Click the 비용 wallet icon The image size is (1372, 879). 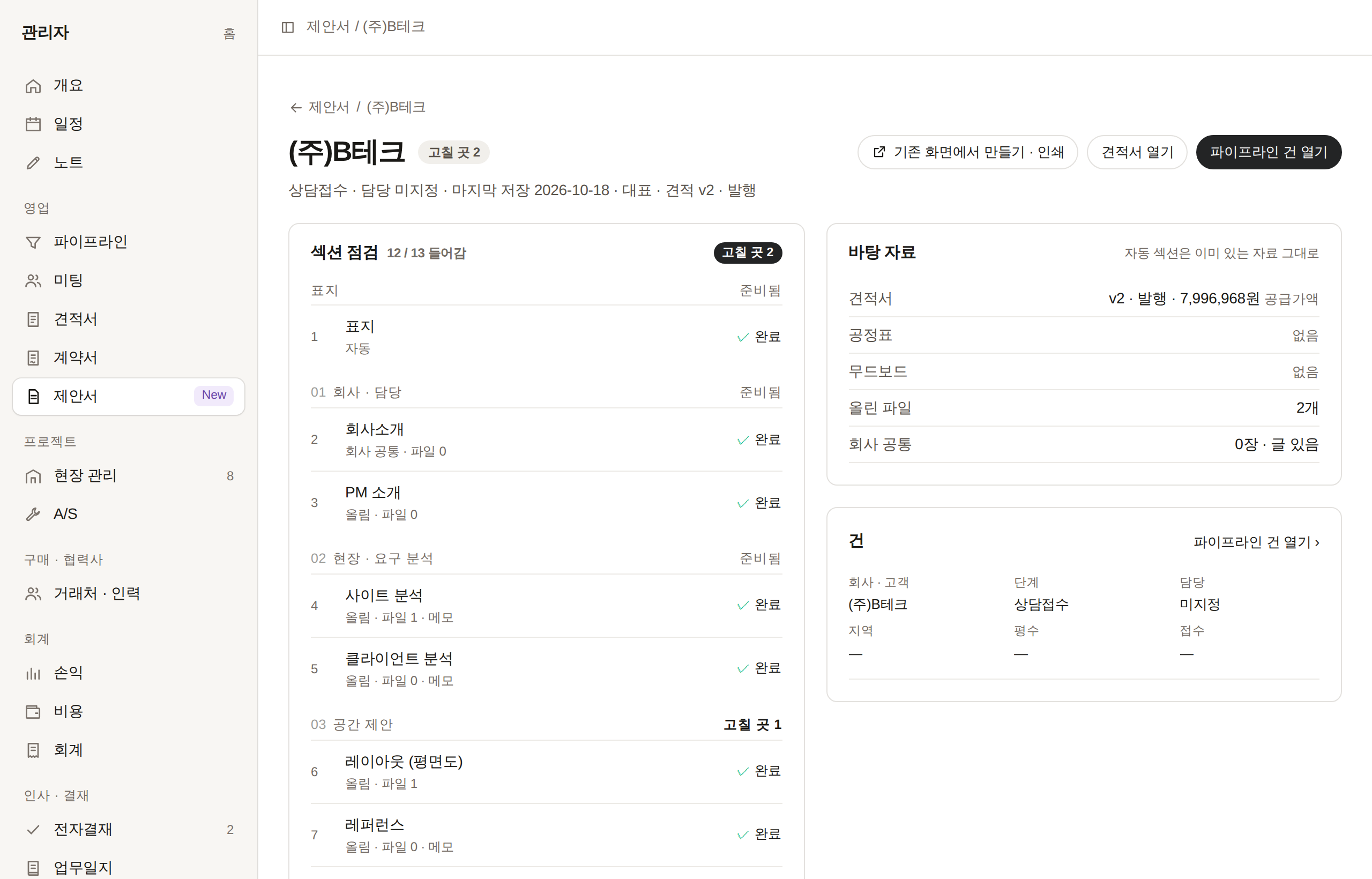(x=33, y=712)
